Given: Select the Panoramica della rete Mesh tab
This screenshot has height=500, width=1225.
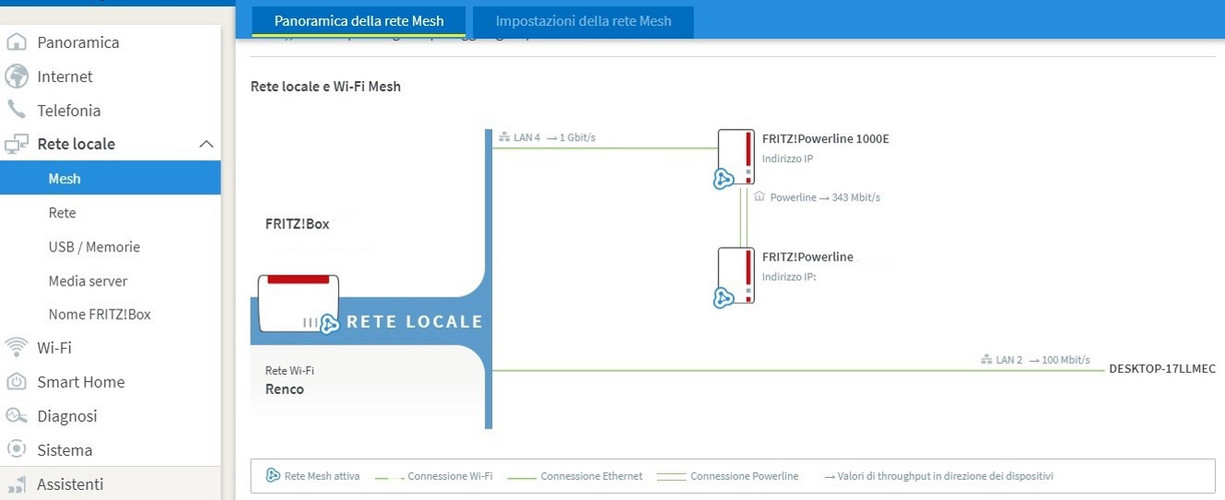Looking at the screenshot, I should (358, 21).
